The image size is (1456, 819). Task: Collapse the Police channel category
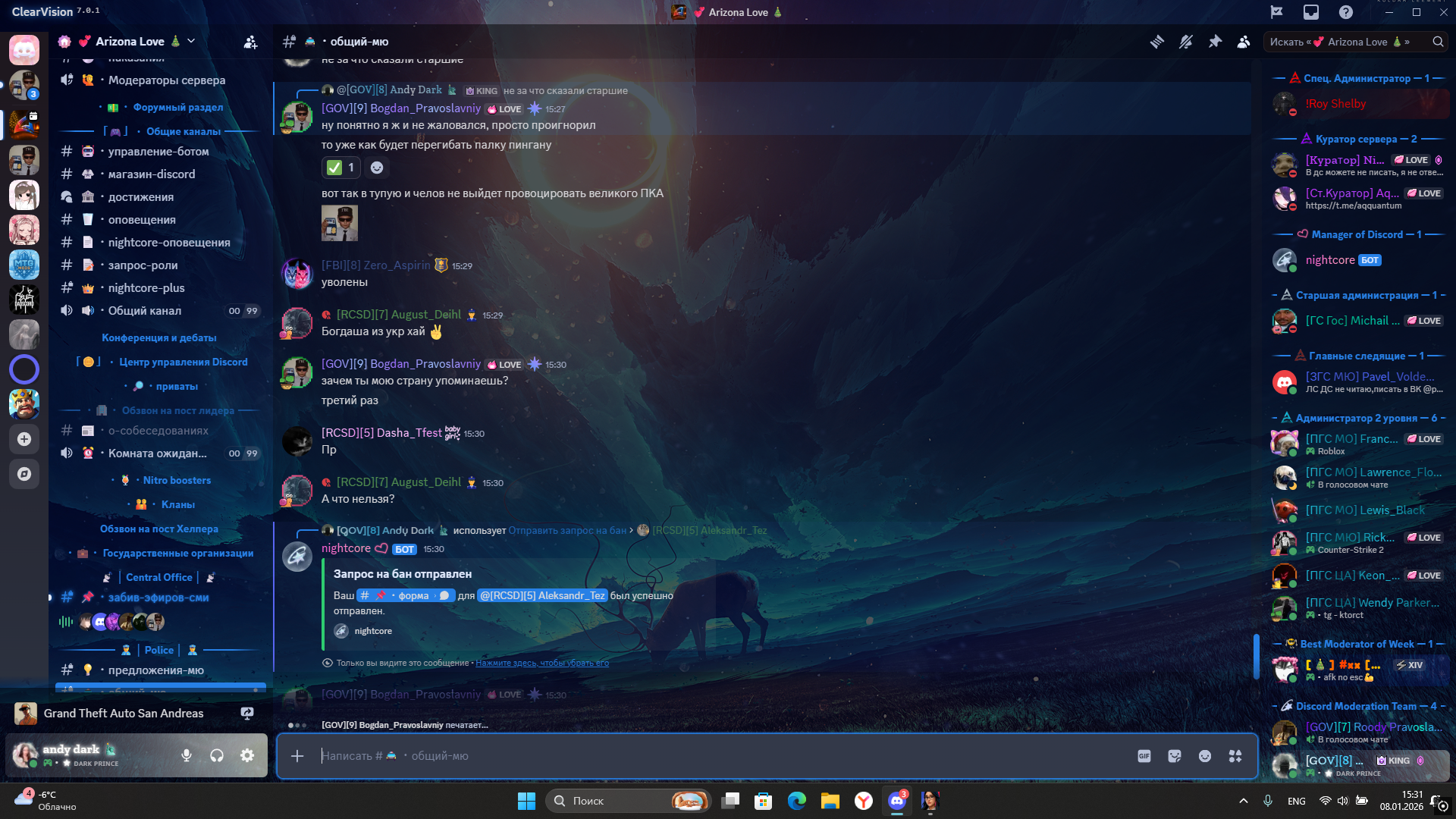158,650
